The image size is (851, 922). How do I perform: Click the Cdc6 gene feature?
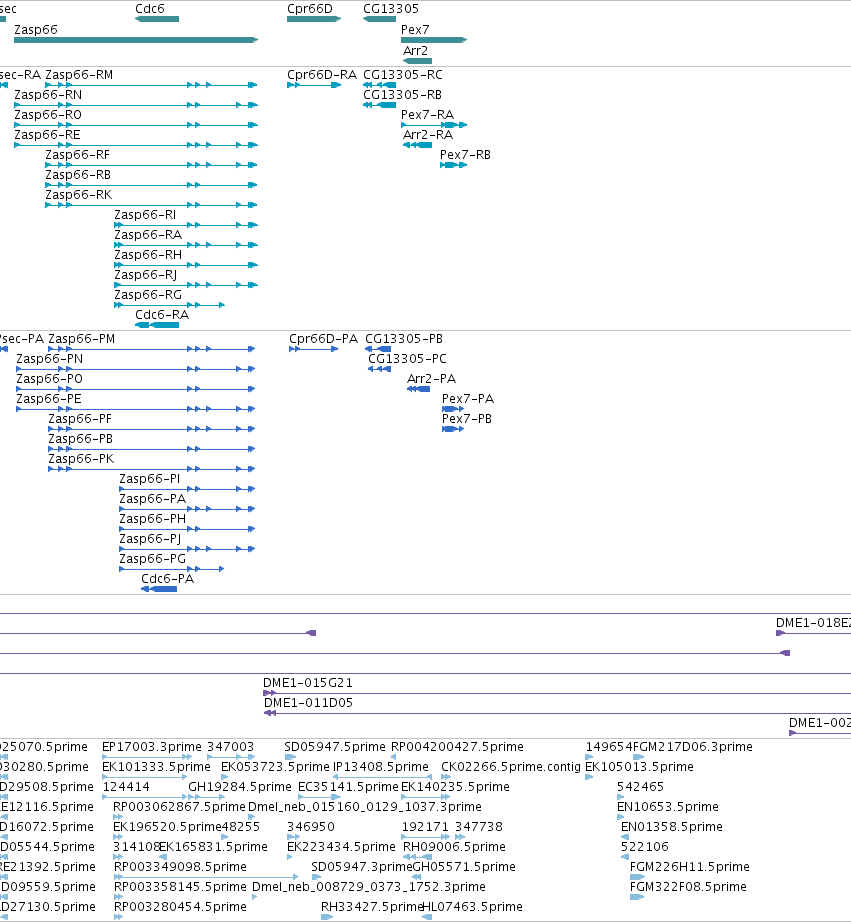tap(157, 19)
